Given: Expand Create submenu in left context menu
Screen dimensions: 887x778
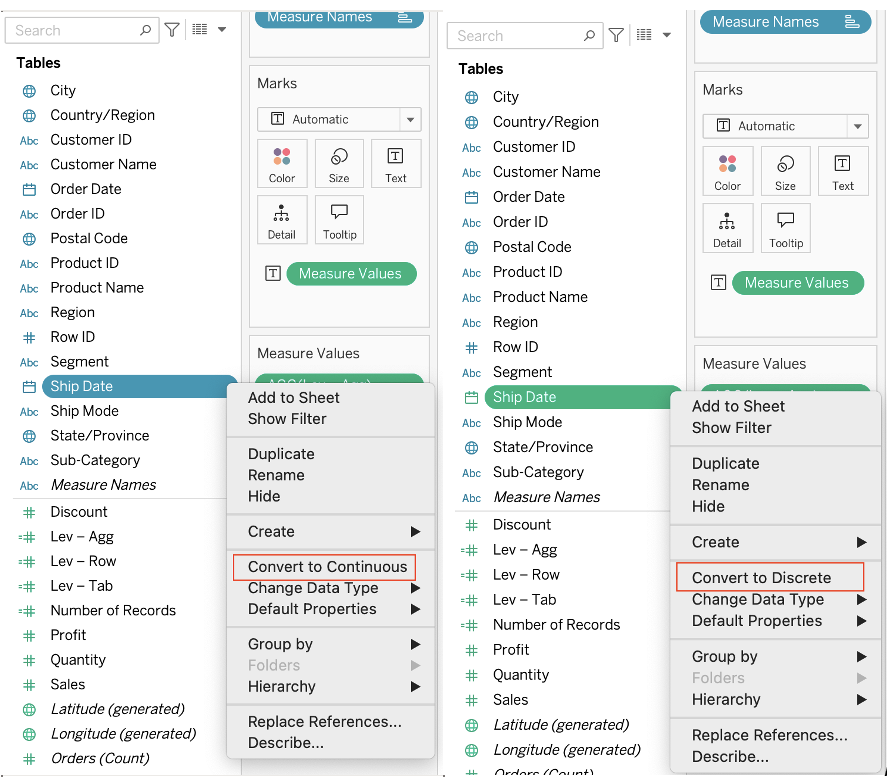Looking at the screenshot, I should 331,531.
